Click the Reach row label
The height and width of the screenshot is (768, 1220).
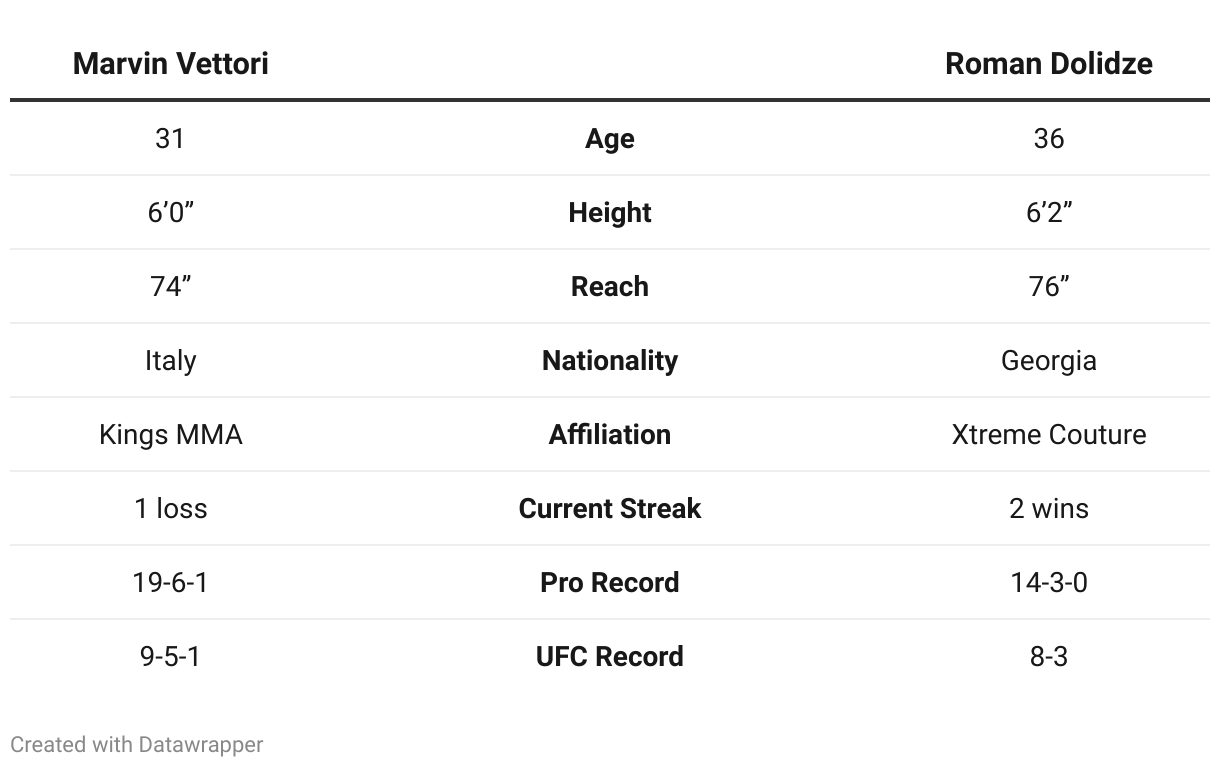pyautogui.click(x=609, y=287)
